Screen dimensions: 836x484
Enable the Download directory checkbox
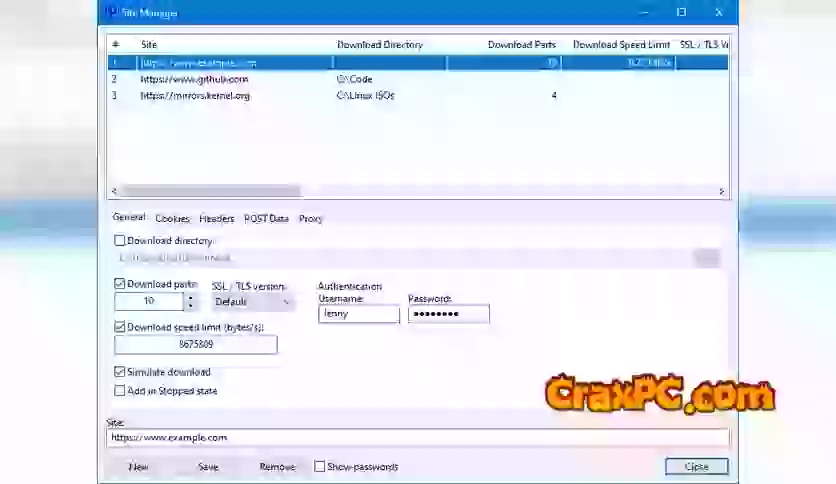coord(119,241)
